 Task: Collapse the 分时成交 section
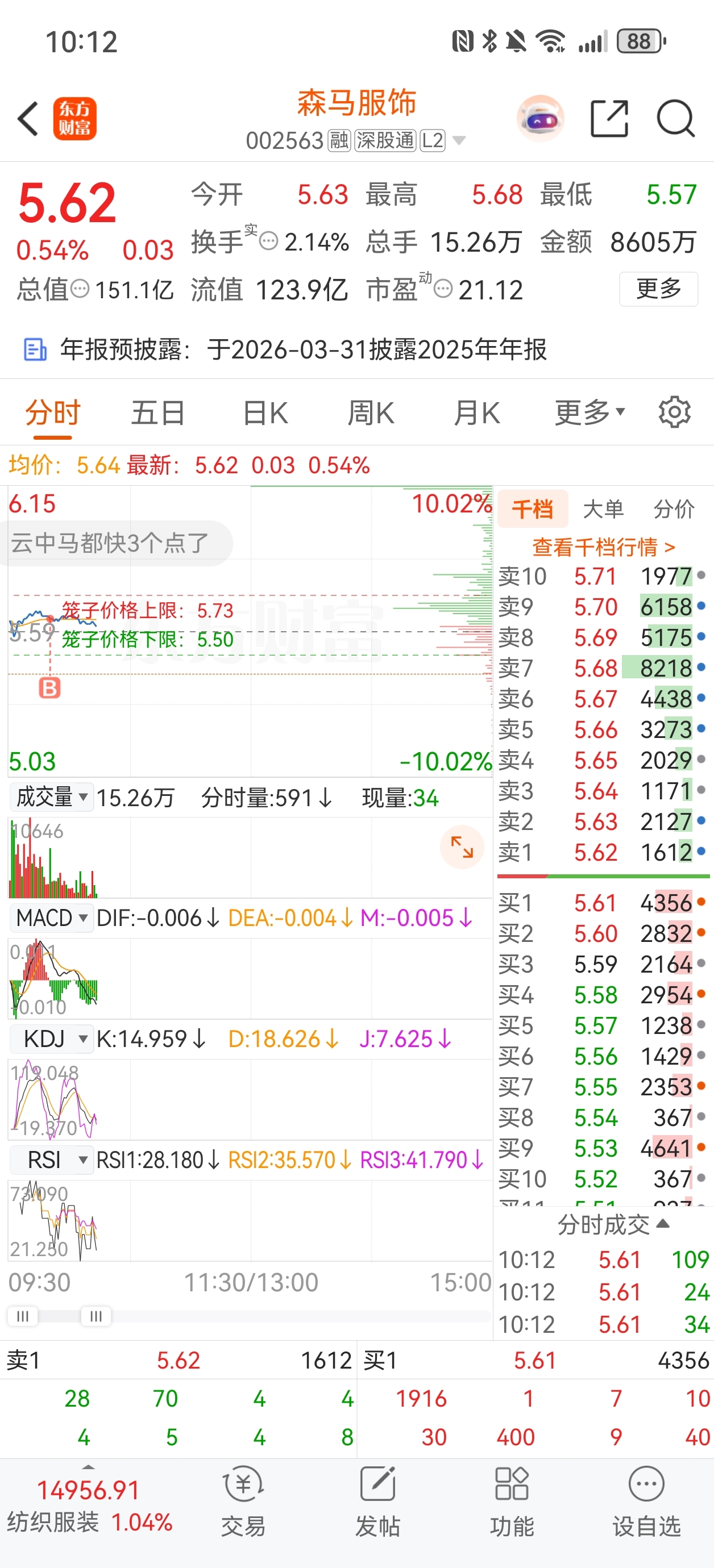(614, 1224)
